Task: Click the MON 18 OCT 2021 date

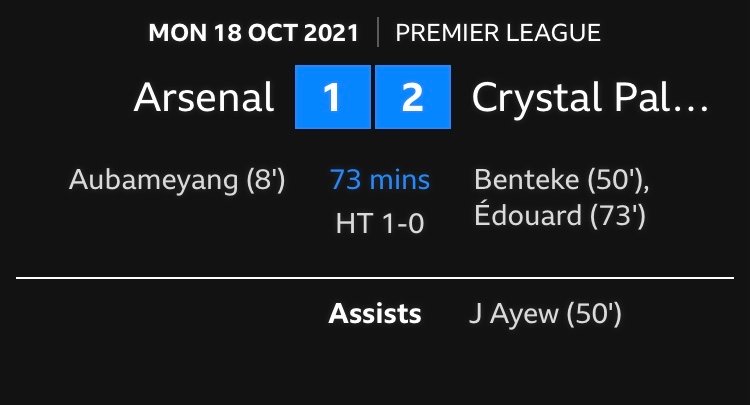Action: tap(253, 33)
